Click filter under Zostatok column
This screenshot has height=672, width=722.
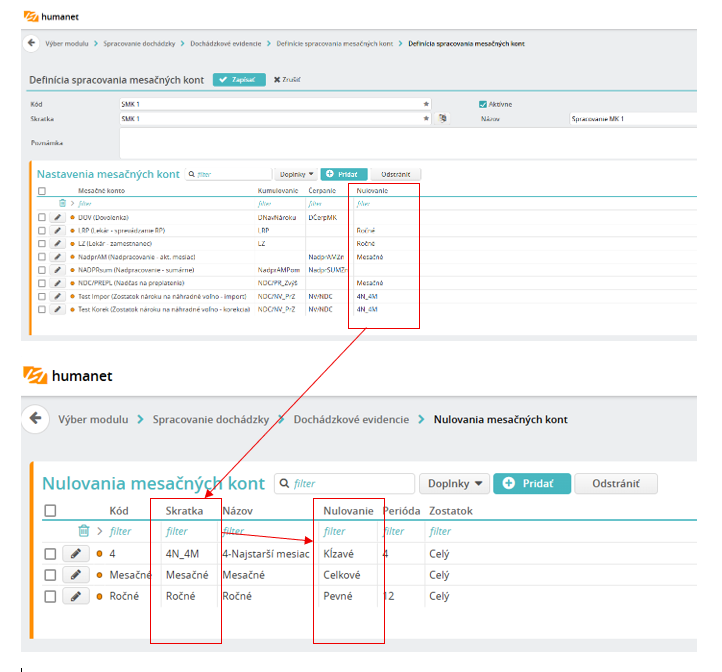(440, 531)
